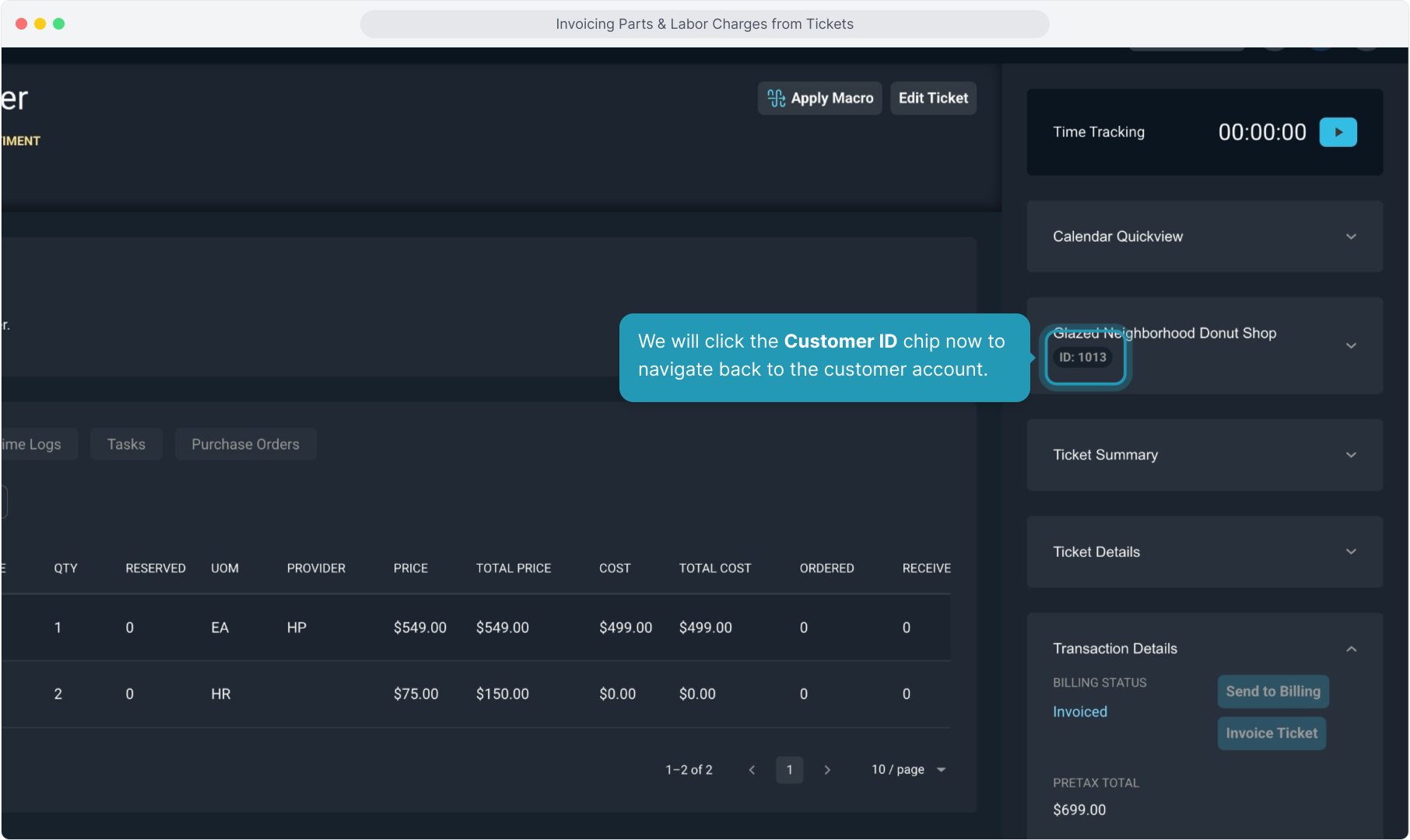This screenshot has width=1410, height=840.
Task: Expand the Ticket Details panel
Action: tap(1351, 551)
